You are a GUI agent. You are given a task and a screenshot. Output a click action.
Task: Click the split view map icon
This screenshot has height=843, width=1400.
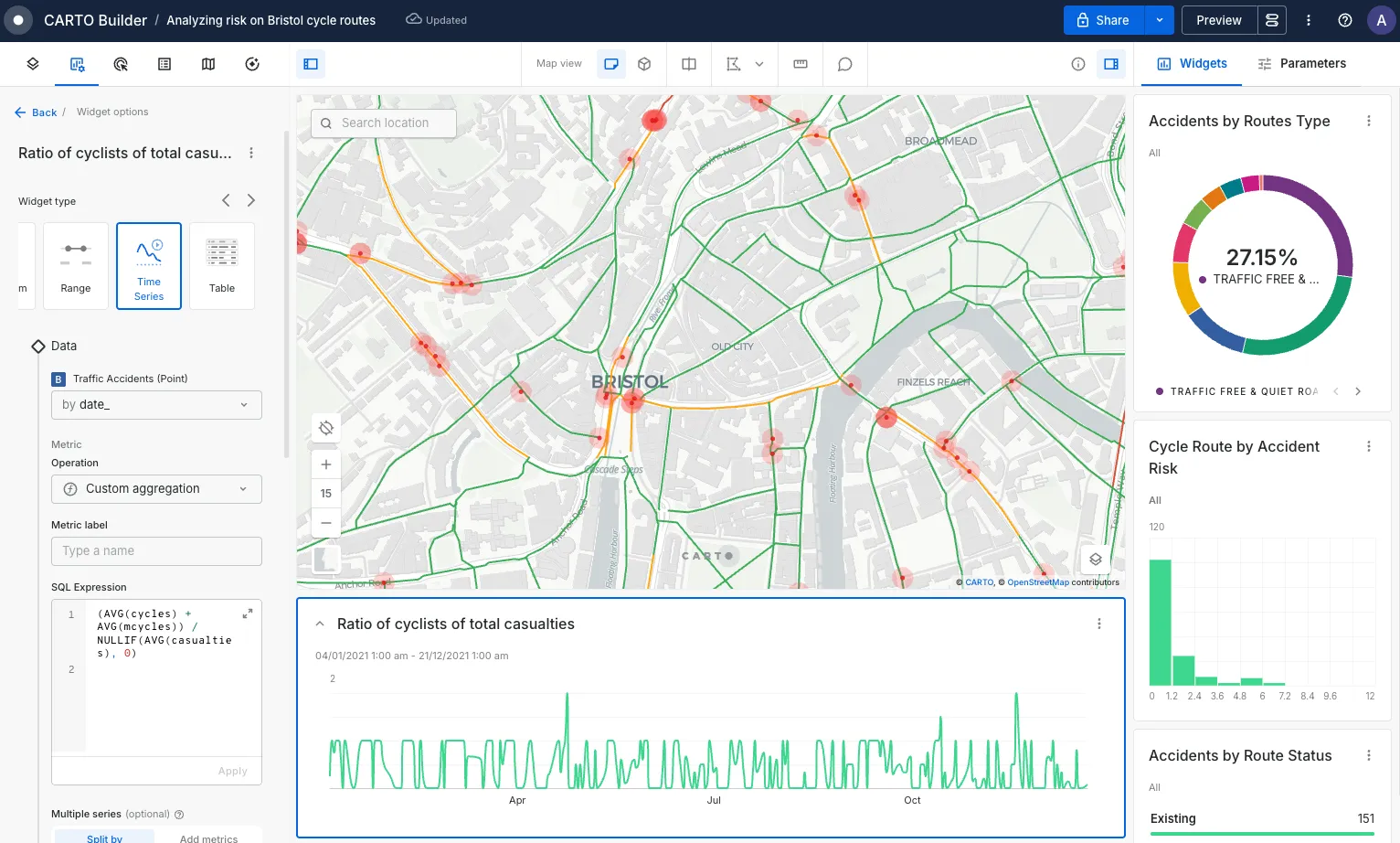point(689,64)
